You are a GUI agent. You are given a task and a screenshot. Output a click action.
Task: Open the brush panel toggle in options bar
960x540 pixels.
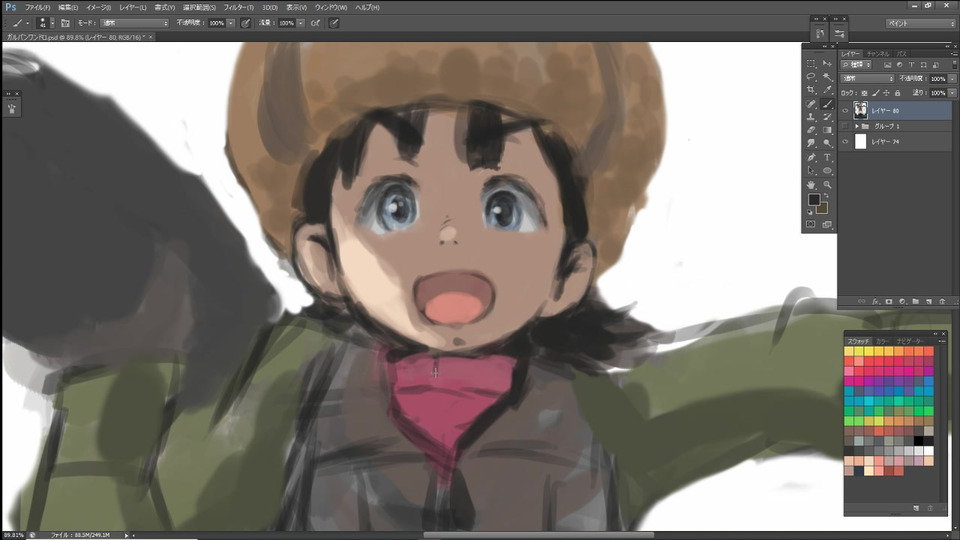pos(65,23)
